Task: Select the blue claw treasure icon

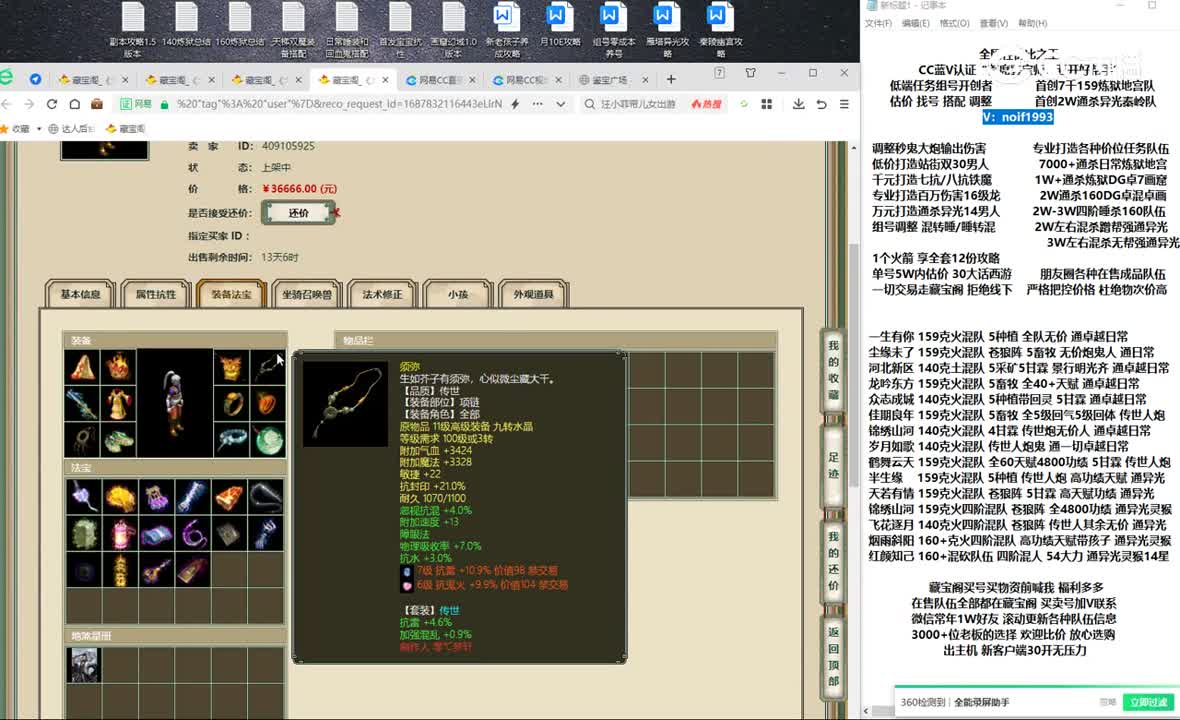Action: (x=266, y=533)
